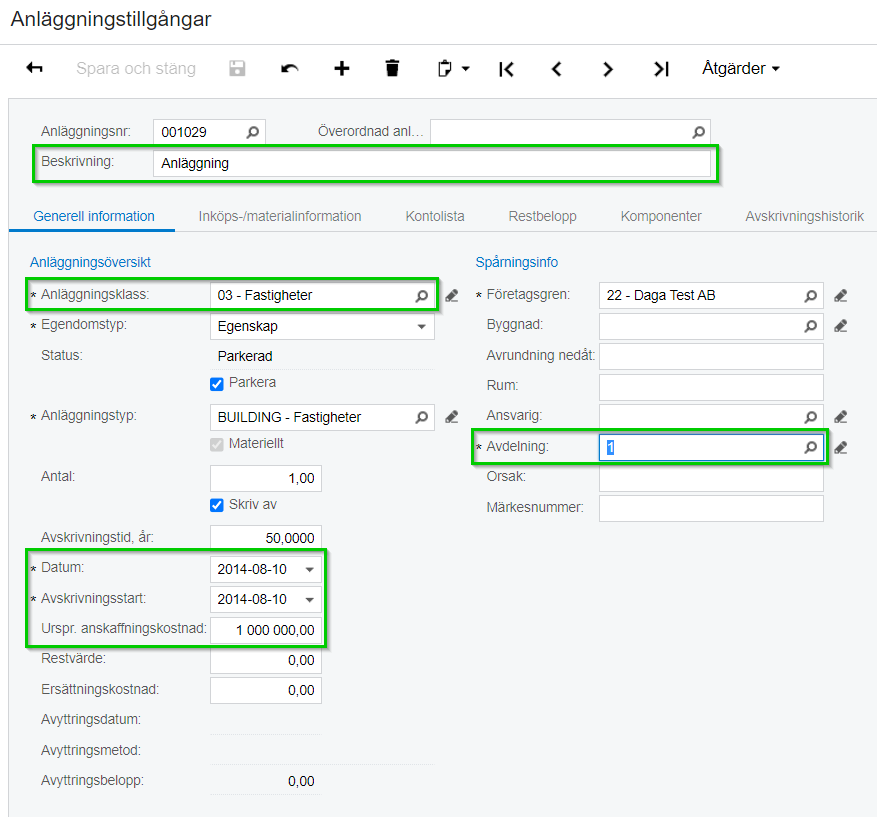Click the Restvärde input field
This screenshot has height=817, width=877.
266,660
